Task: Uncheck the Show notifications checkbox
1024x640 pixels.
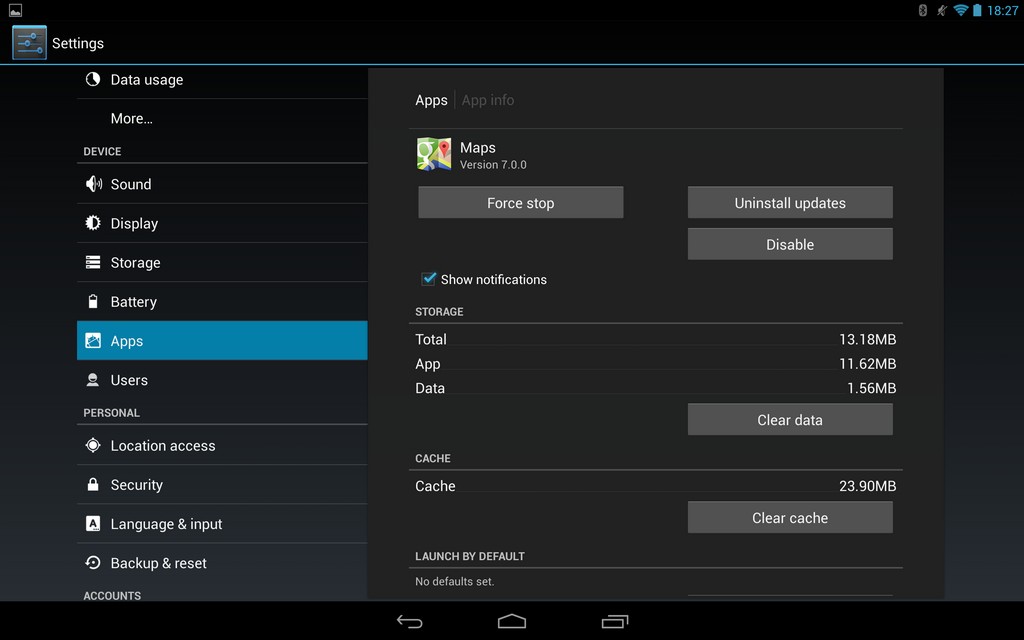Action: (429, 279)
